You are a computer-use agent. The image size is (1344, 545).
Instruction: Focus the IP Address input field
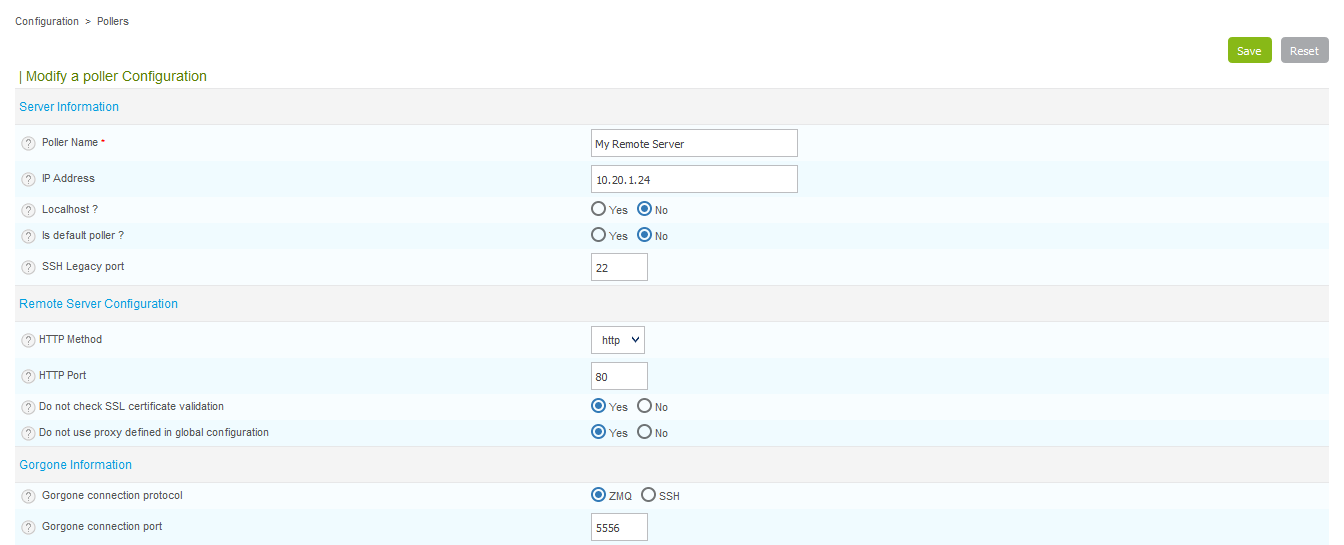(x=694, y=179)
